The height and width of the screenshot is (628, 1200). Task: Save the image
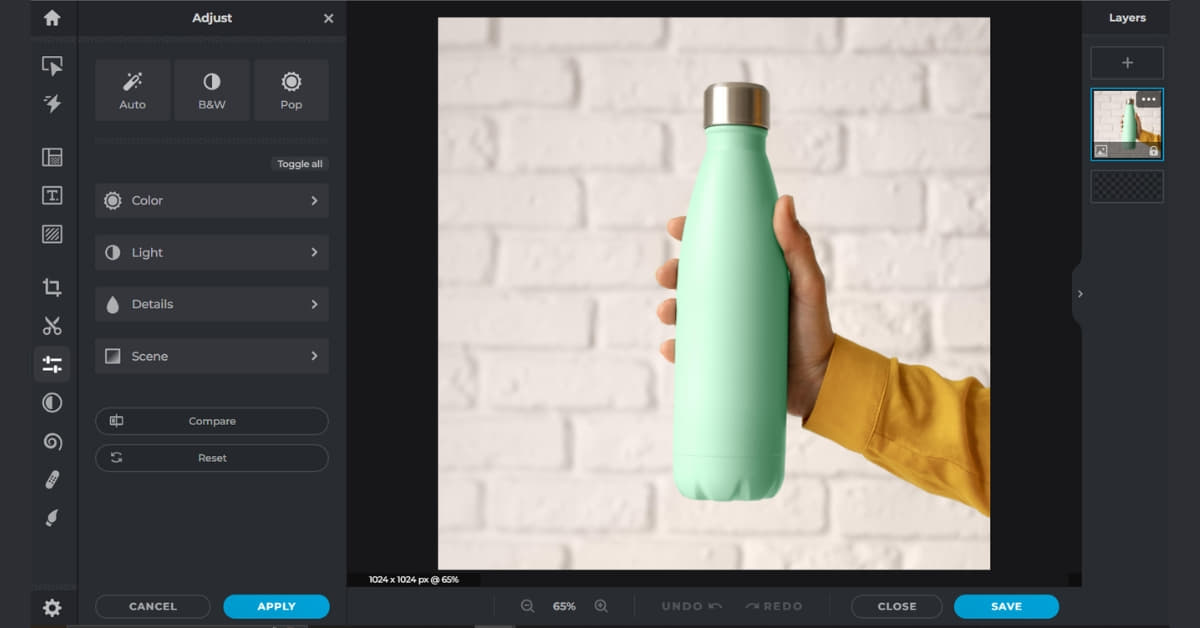[x=1006, y=606]
